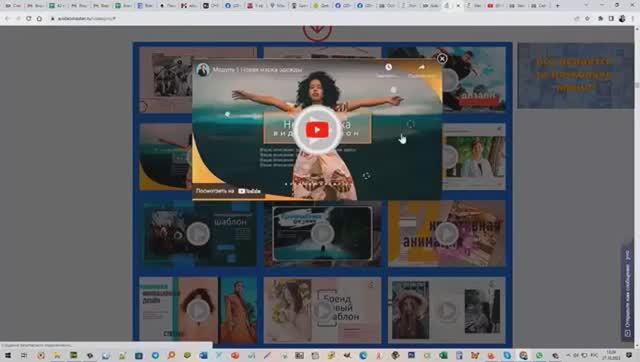Go to the browser home page

point(39,18)
